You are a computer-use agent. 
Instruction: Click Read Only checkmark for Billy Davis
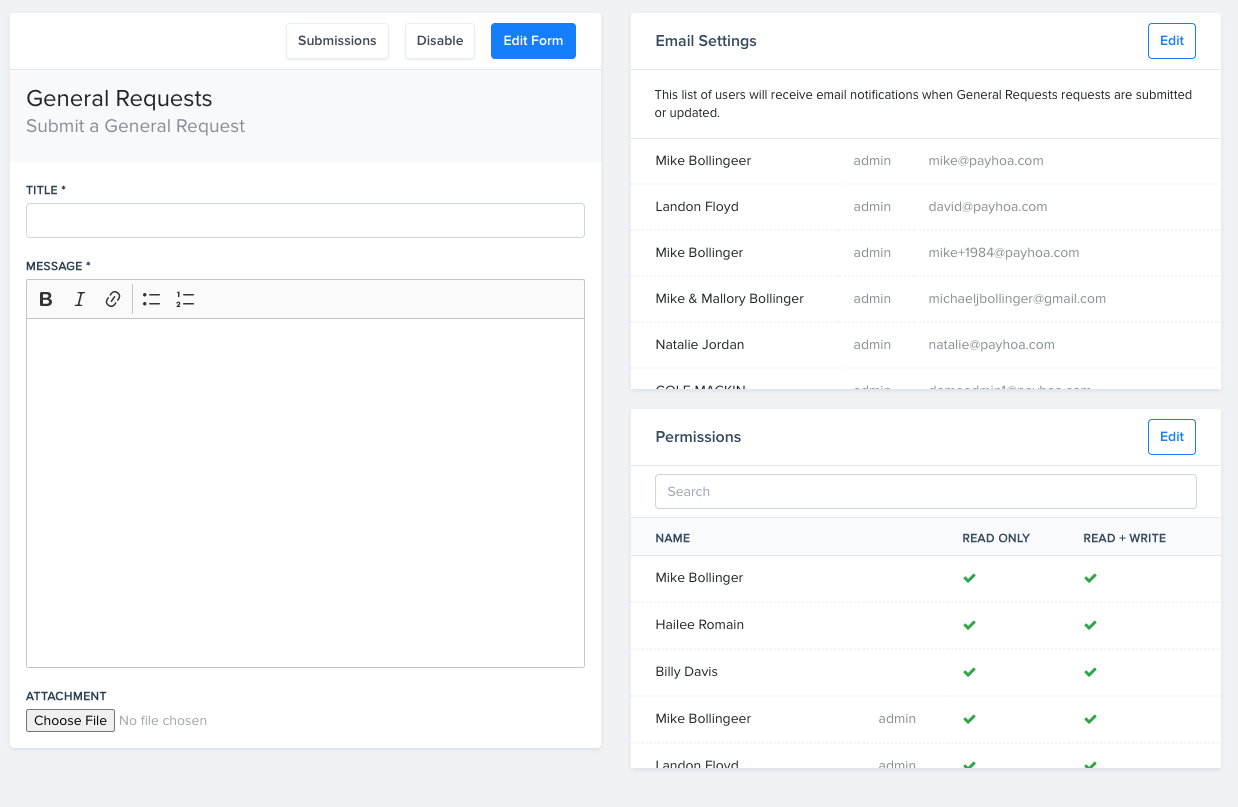pyautogui.click(x=969, y=672)
